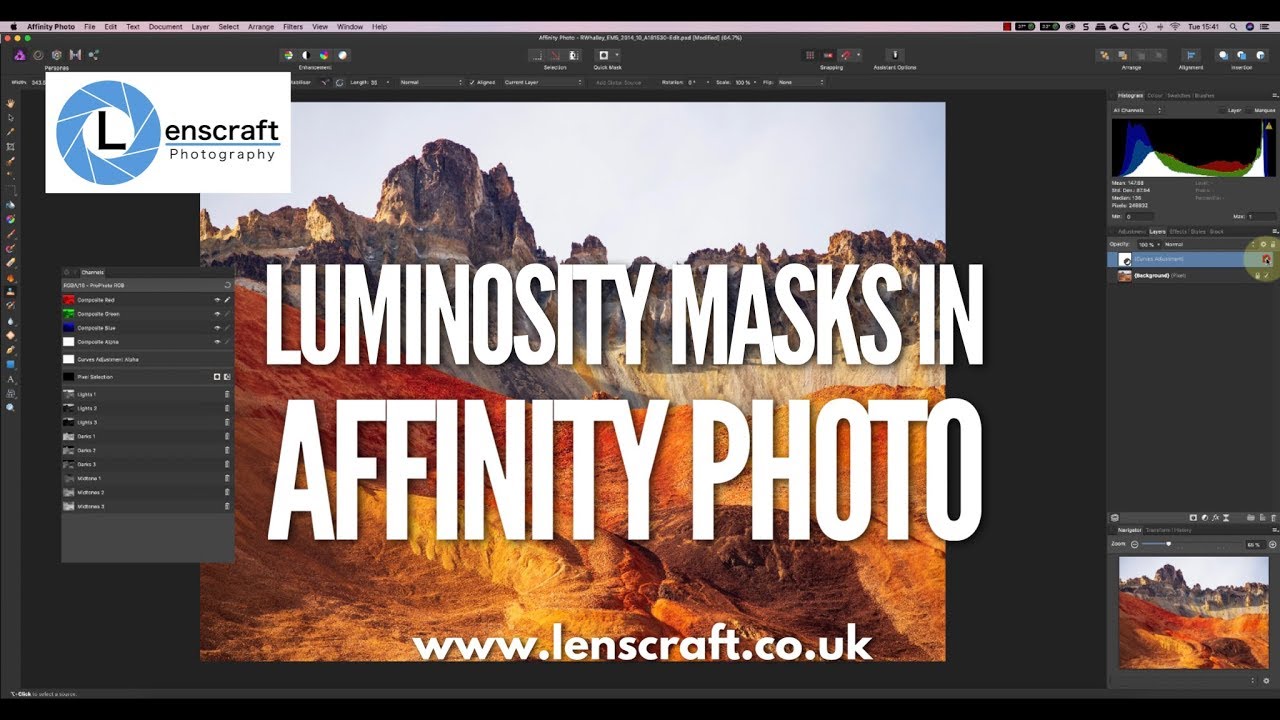1280x720 pixels.
Task: Enable the Marquee checkbox in Histogram
Action: coord(1250,110)
